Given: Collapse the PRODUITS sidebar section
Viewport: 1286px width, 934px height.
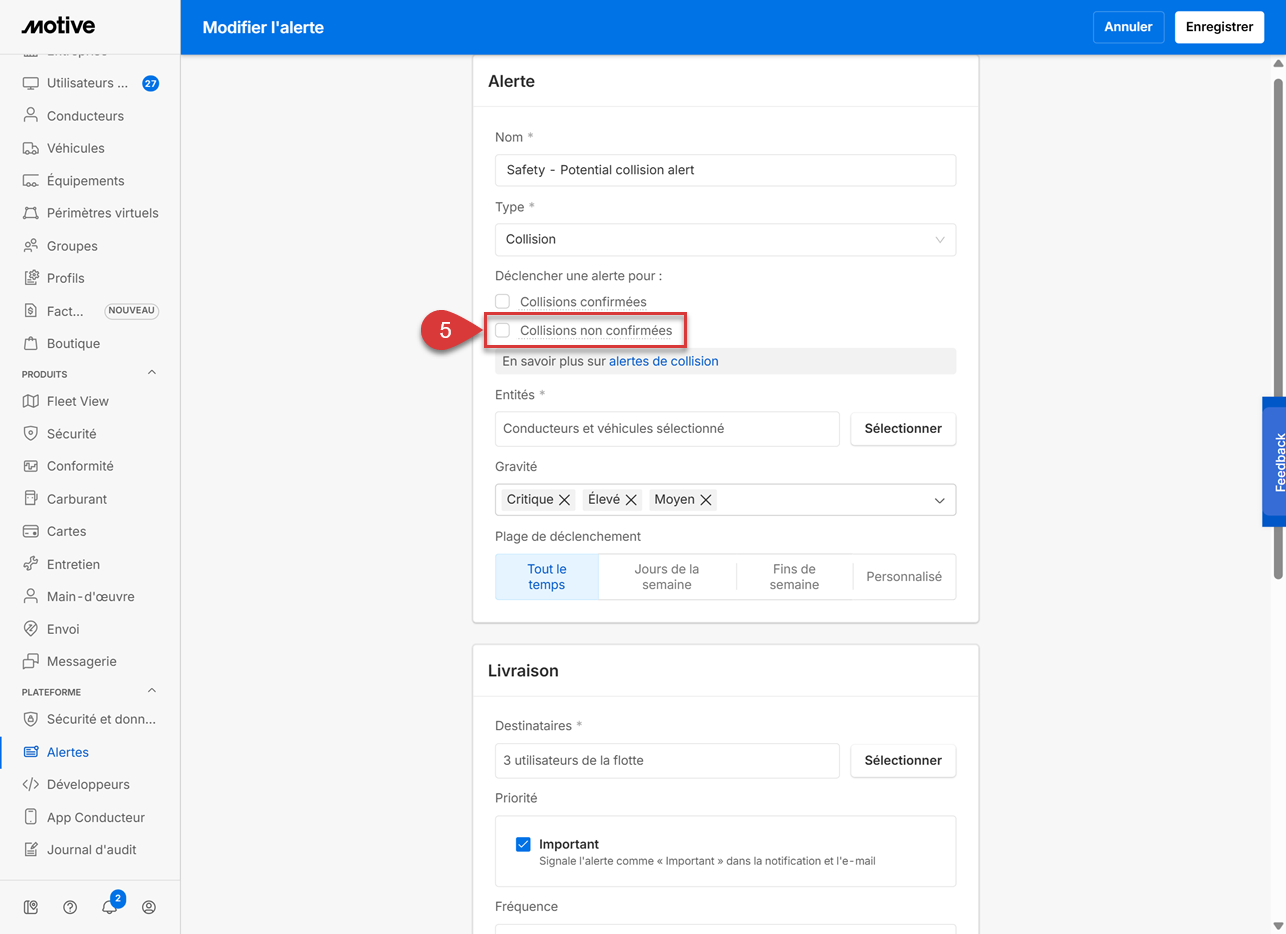Looking at the screenshot, I should [152, 373].
